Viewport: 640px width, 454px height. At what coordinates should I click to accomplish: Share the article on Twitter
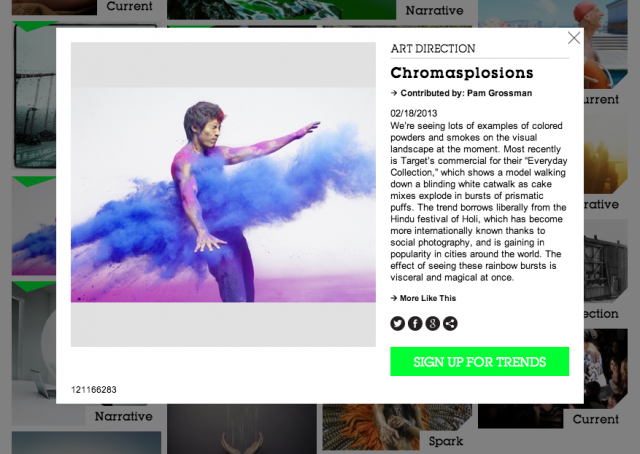(x=398, y=323)
